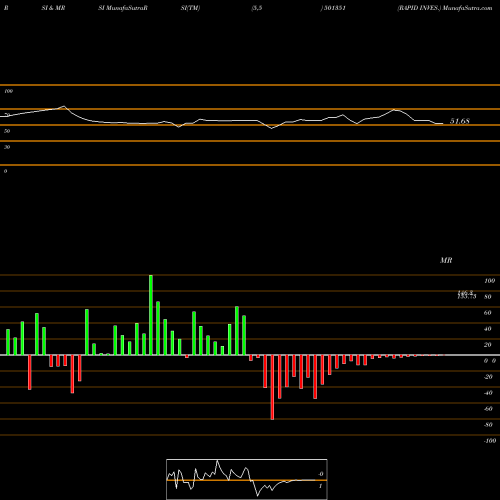This screenshot has width=500, height=500.
Task: Click the -80 label on MR axis
Action: point(488,425)
